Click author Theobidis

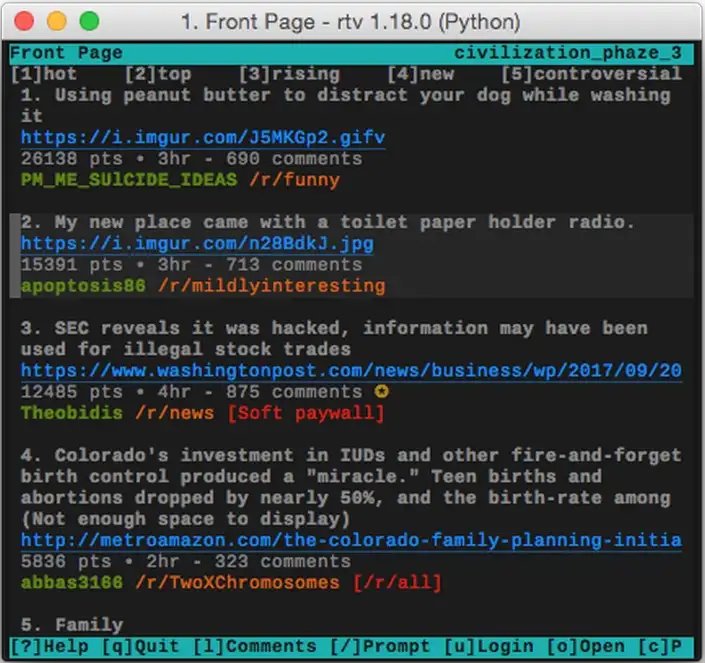point(72,413)
